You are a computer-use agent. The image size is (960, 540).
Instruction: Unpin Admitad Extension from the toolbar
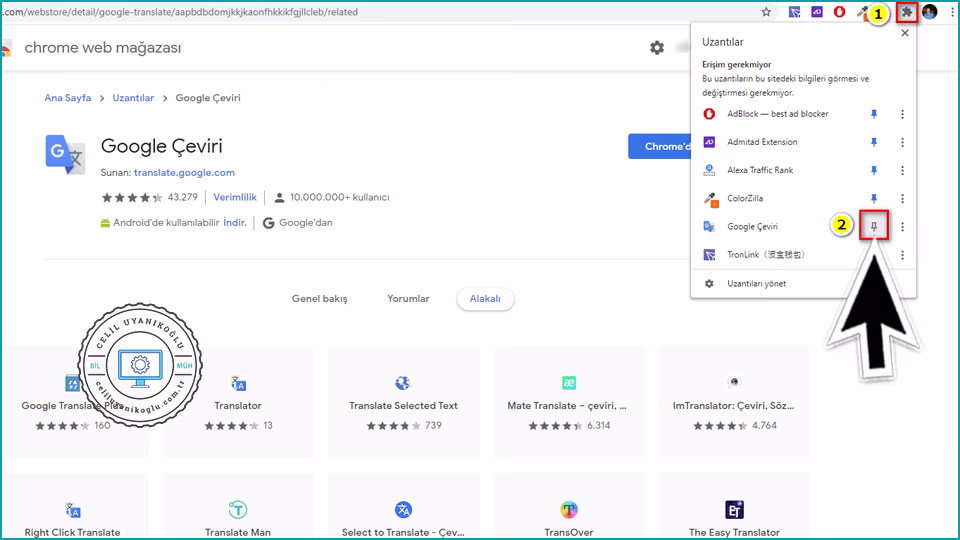tap(874, 142)
